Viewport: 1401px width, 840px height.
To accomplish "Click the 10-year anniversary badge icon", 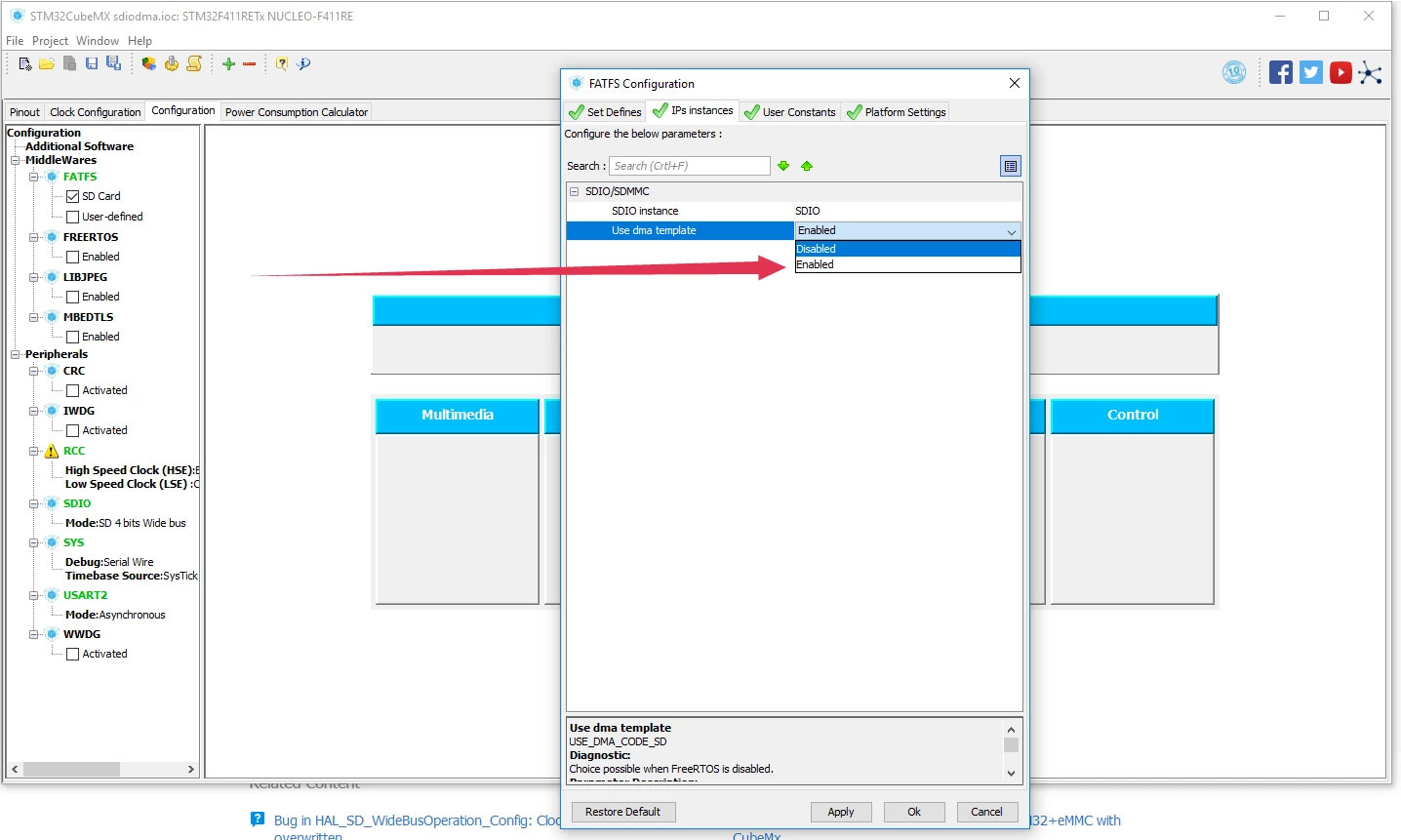I will (1234, 72).
